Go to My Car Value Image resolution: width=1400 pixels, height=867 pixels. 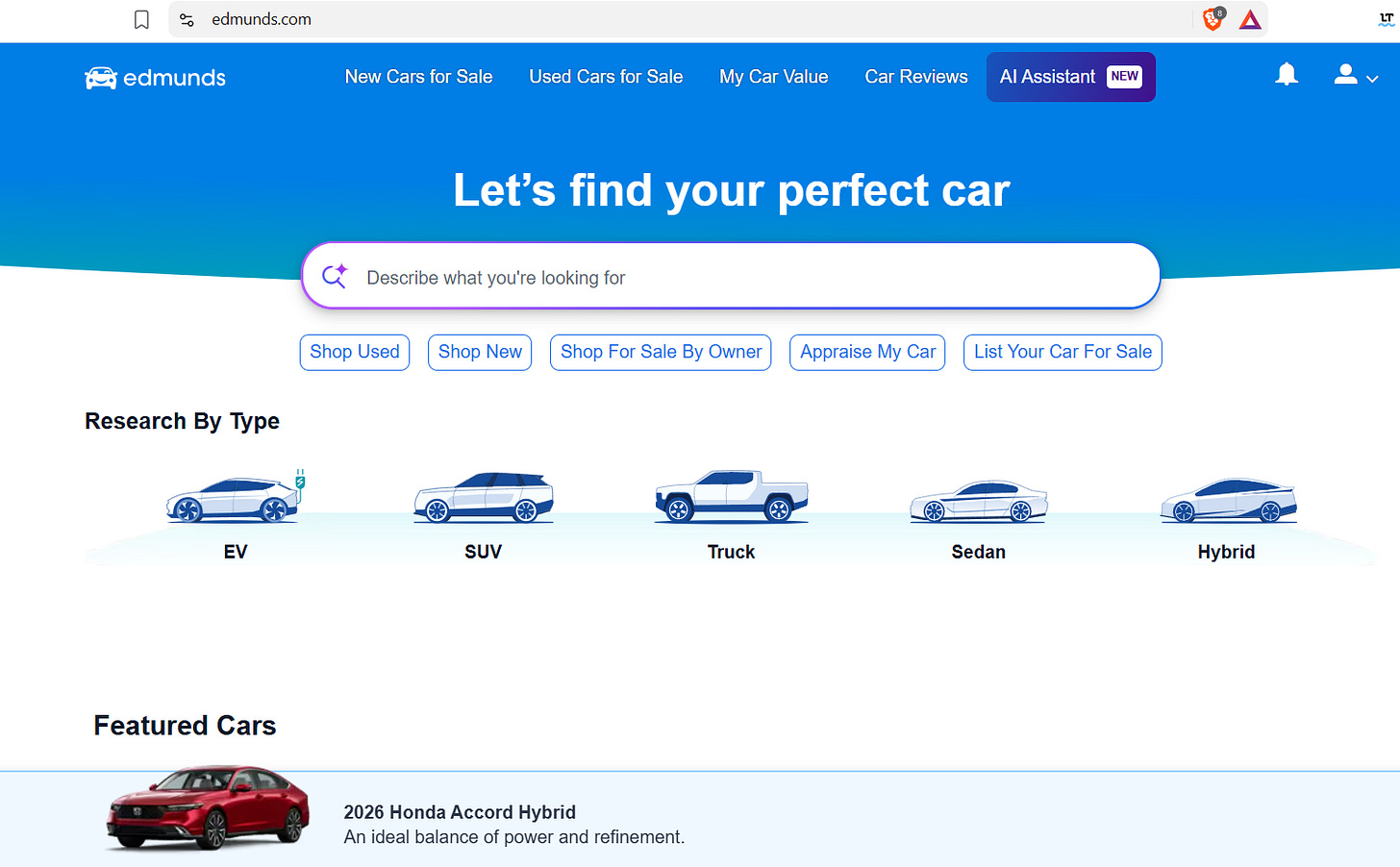point(773,77)
